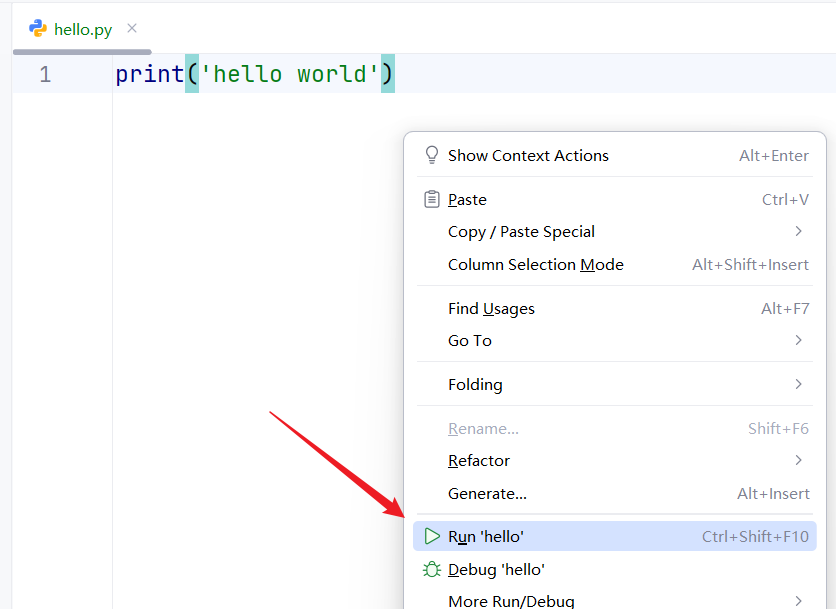Open the More Run/Debug submenu chevron
The width and height of the screenshot is (836, 609).
[x=798, y=601]
